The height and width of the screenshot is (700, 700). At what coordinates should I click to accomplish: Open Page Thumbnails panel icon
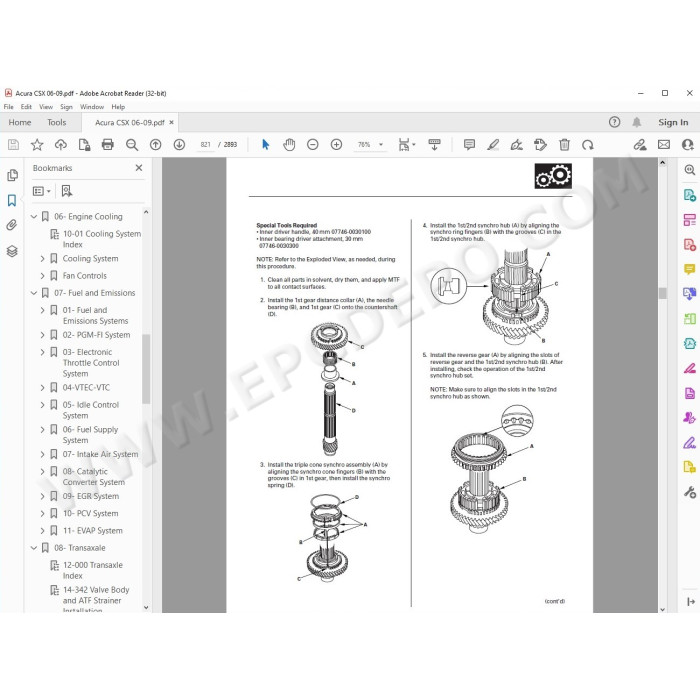12,175
